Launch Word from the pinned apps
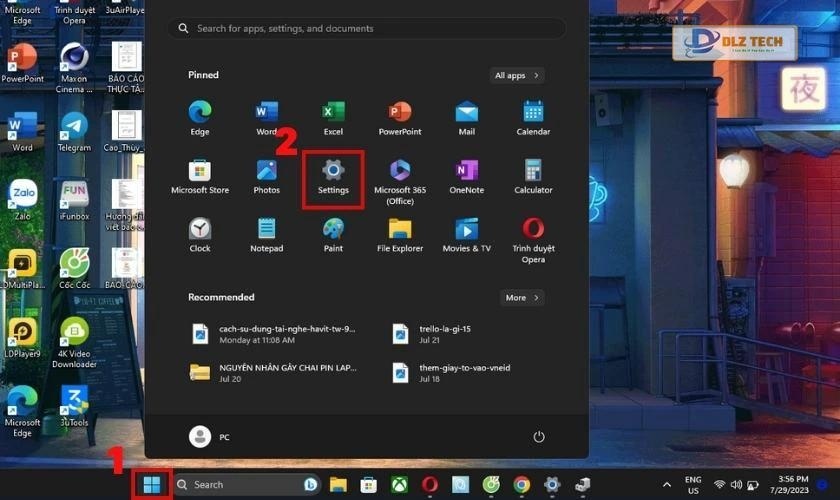 [266, 118]
